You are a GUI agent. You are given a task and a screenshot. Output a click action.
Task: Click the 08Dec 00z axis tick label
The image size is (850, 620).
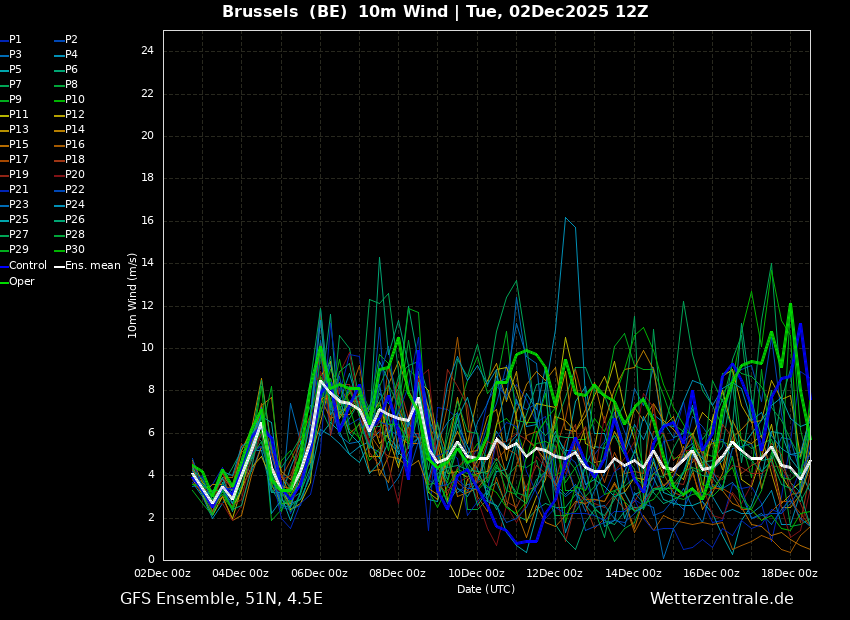click(398, 573)
